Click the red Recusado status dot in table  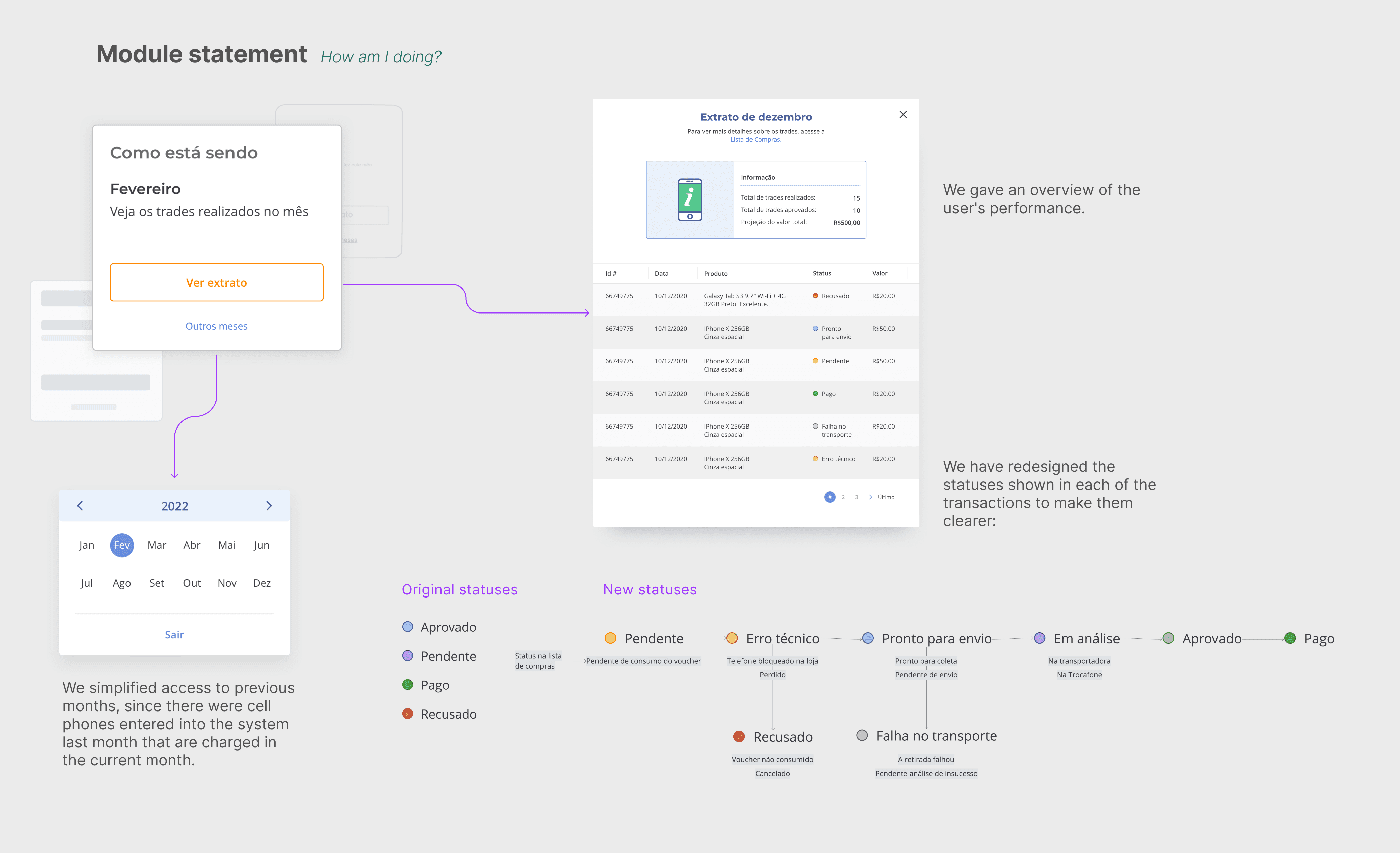tap(815, 296)
